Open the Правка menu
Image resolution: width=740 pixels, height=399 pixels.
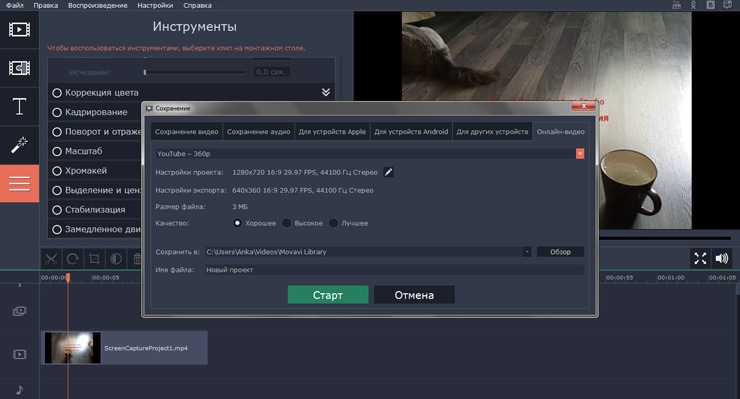(46, 5)
